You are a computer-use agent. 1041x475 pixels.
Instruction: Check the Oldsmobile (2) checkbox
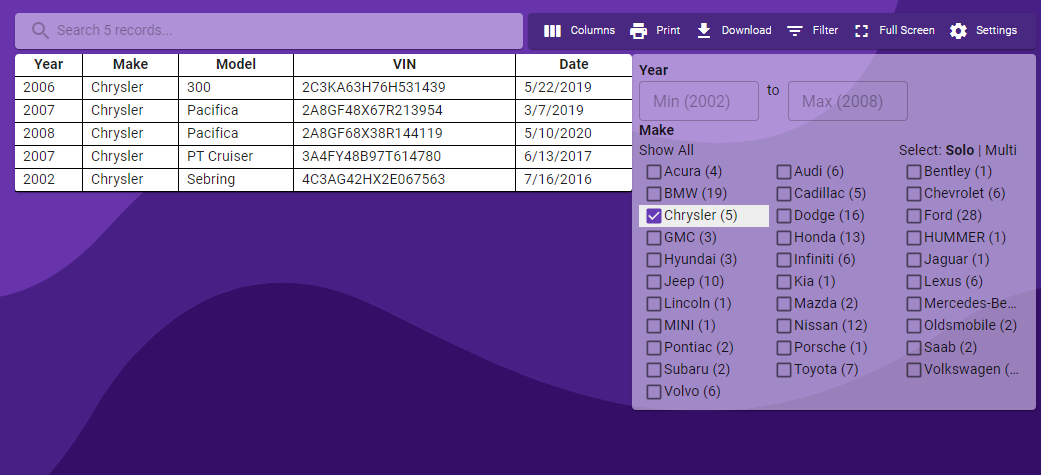point(914,326)
